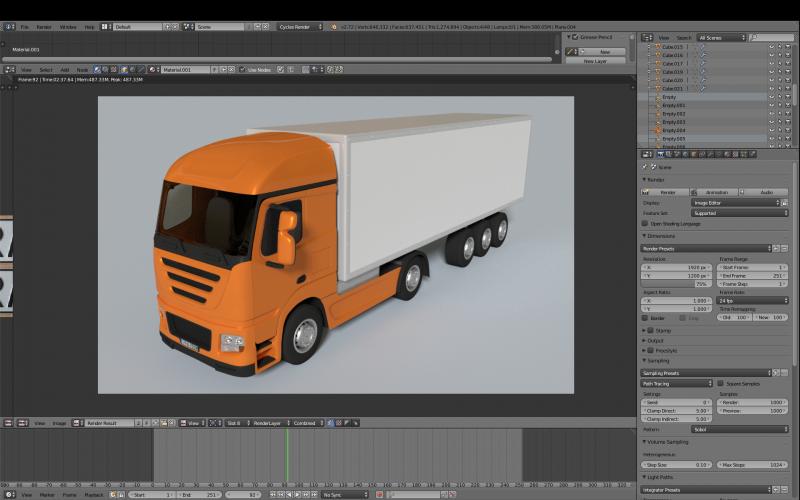Toggle renderability camera for Cube.020
This screenshot has width=800, height=500.
[x=788, y=80]
